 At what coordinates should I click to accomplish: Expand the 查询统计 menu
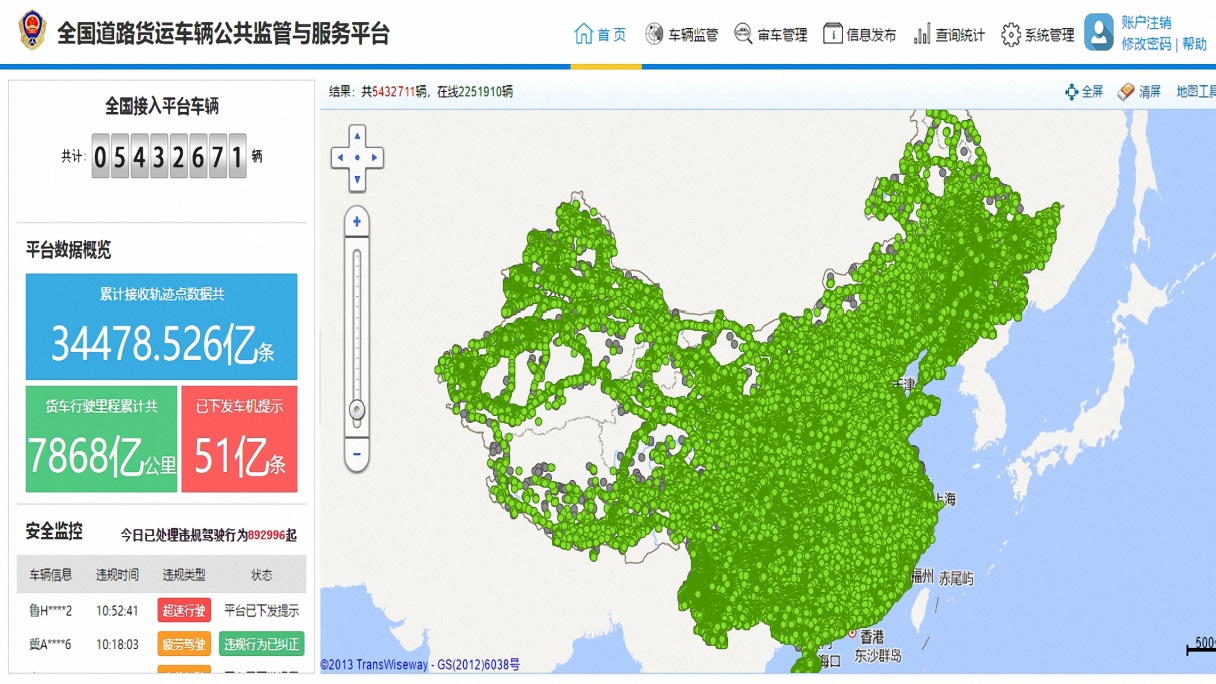click(x=948, y=34)
